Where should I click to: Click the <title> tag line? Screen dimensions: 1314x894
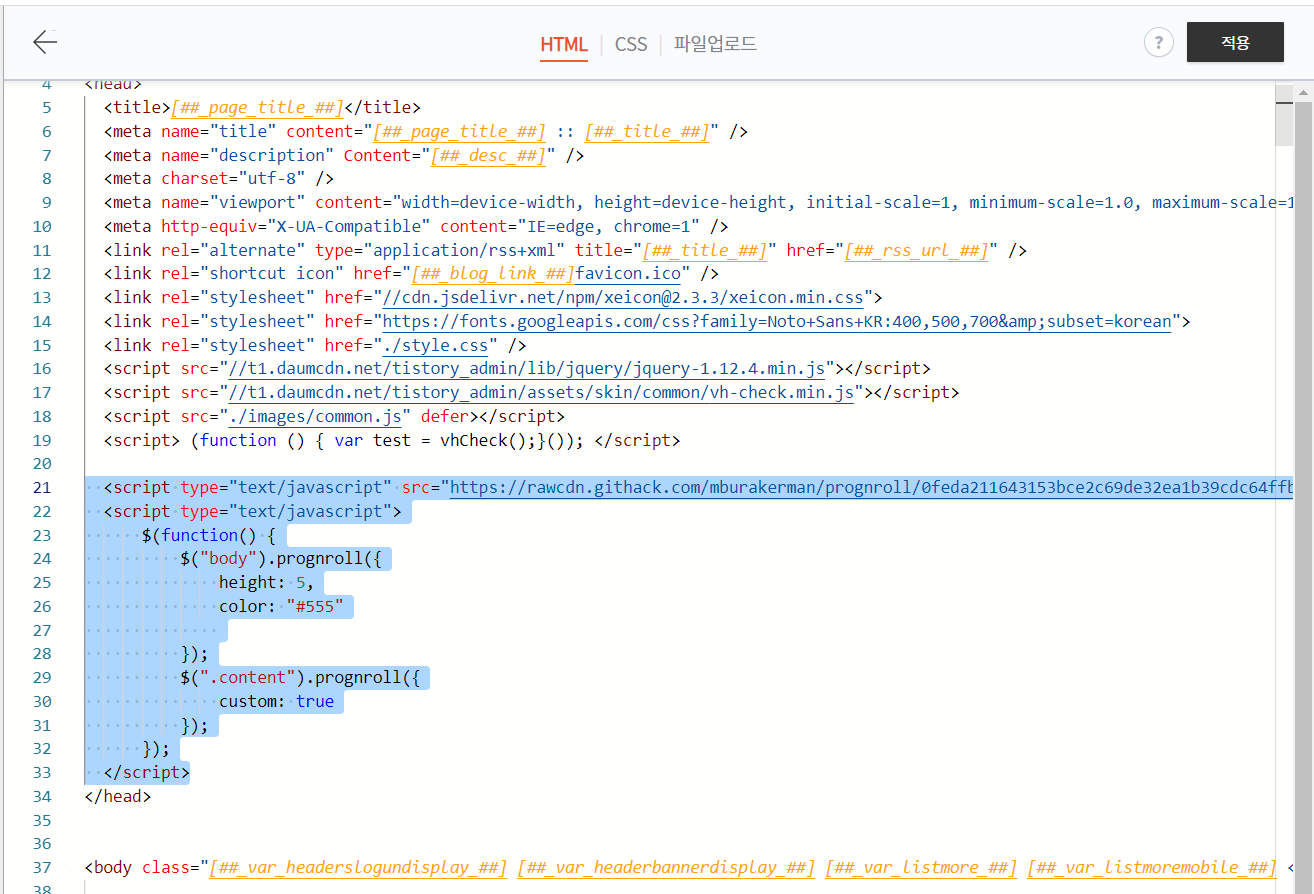coord(262,107)
